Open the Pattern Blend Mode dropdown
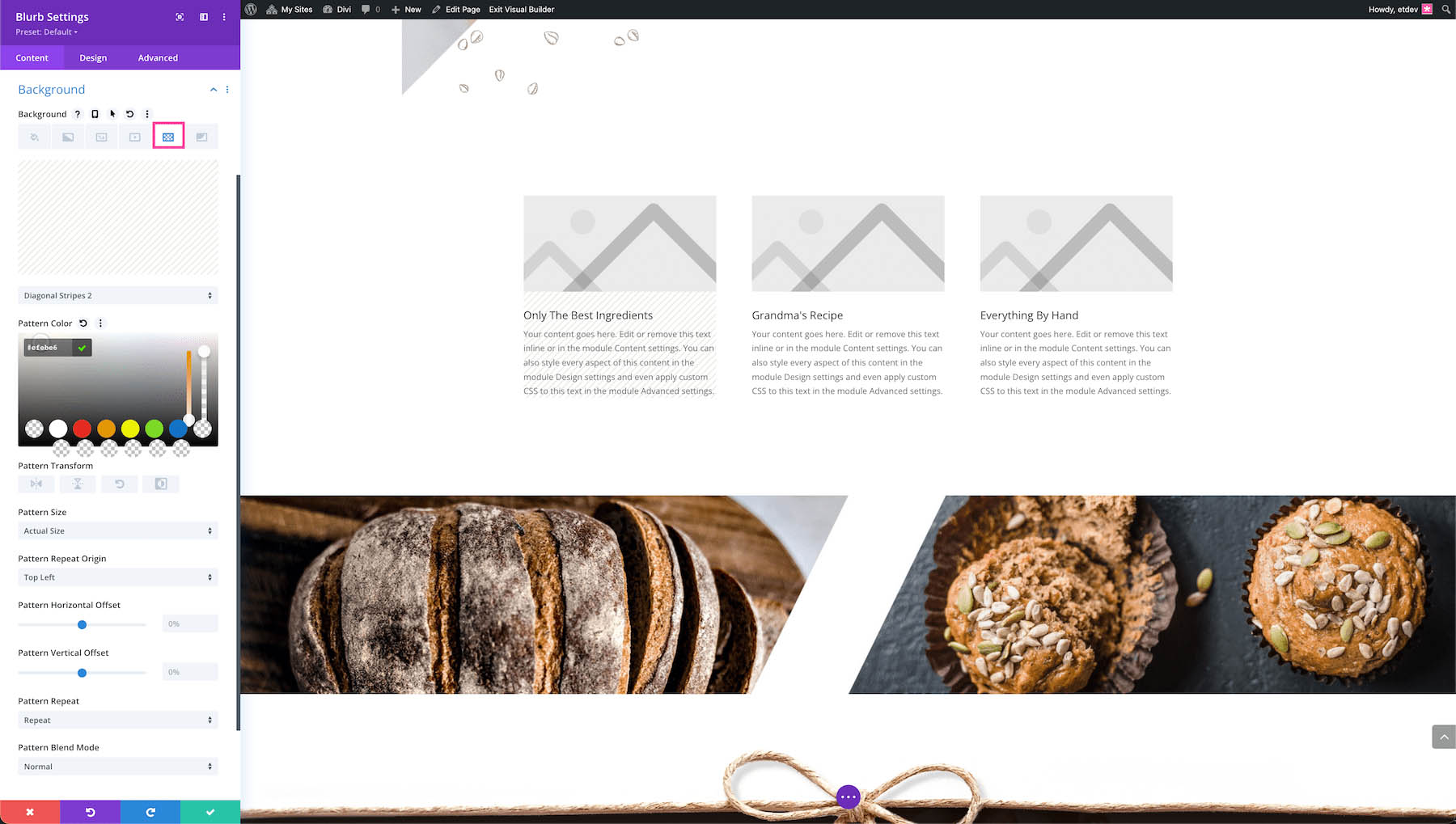Screen dimensions: 1456x824 tap(118, 767)
